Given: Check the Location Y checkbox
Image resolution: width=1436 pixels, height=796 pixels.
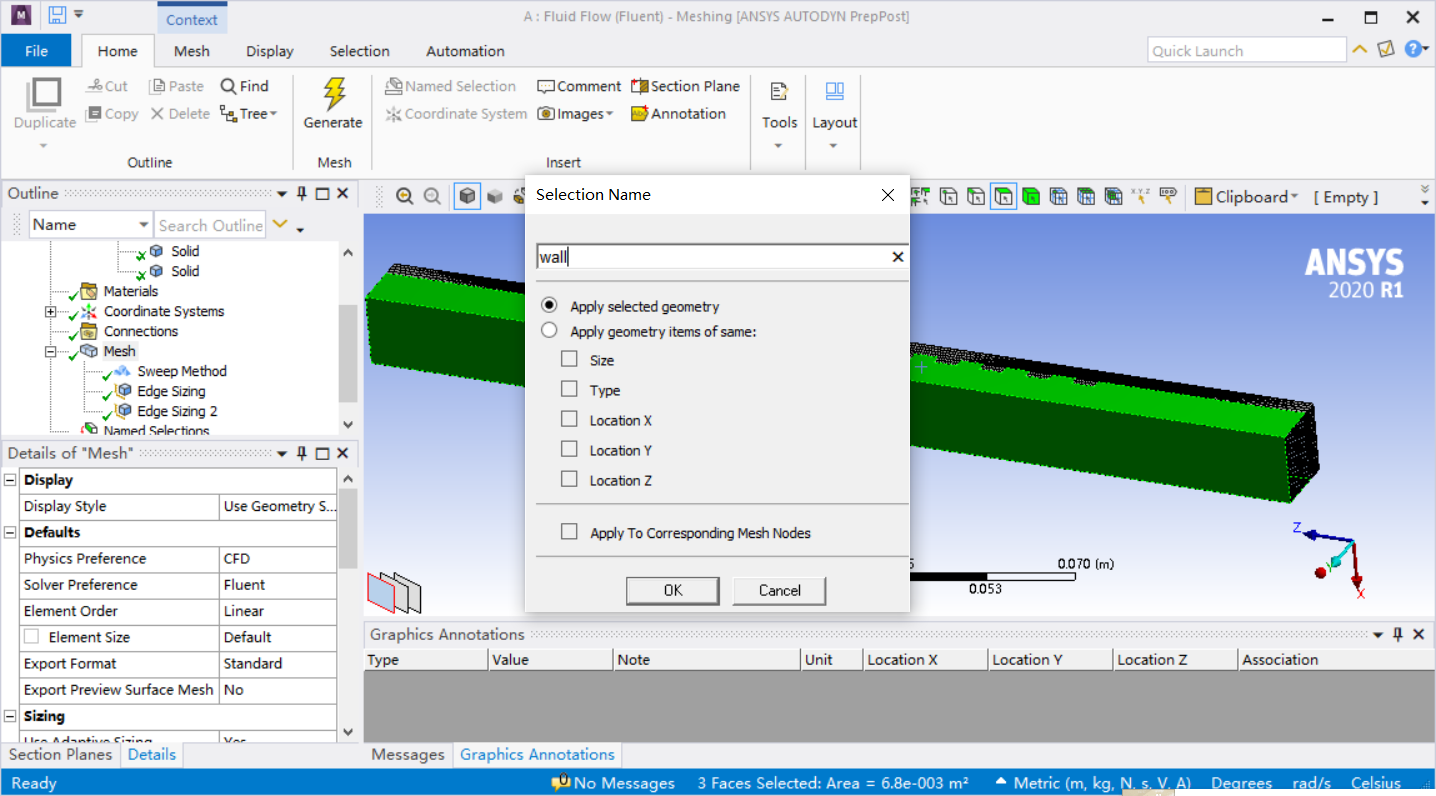Looking at the screenshot, I should click(569, 450).
